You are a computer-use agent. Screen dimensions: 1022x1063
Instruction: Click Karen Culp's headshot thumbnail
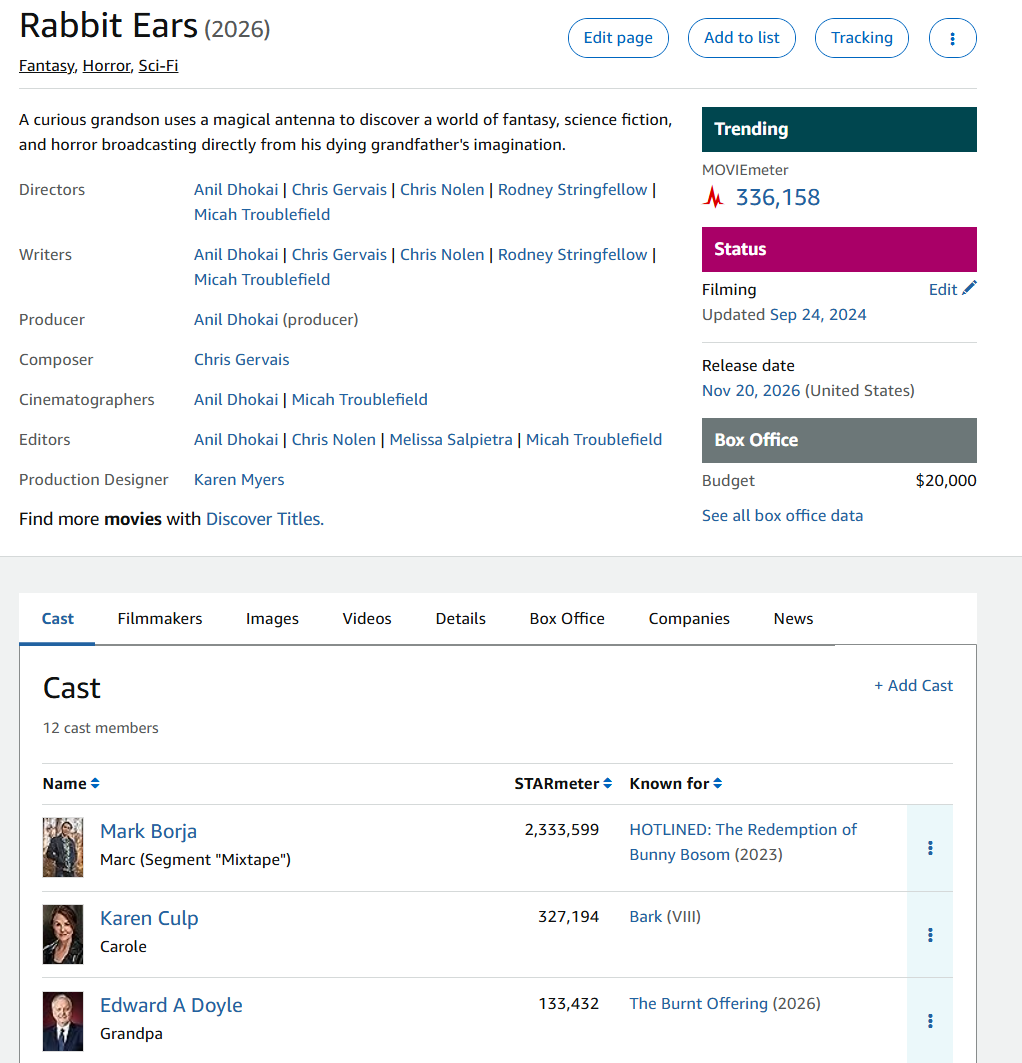[63, 934]
